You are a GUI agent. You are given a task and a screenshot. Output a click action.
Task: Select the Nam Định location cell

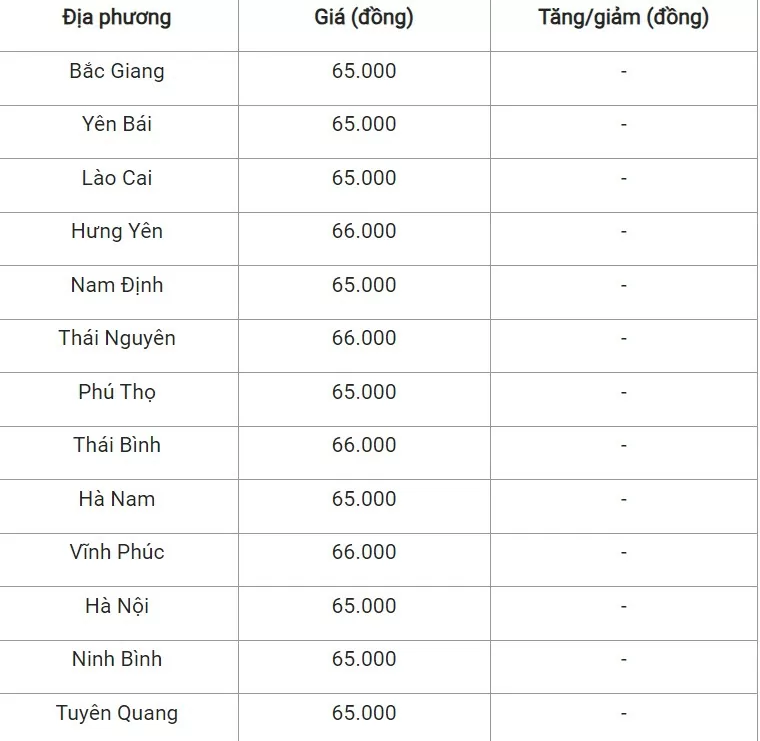coord(117,285)
